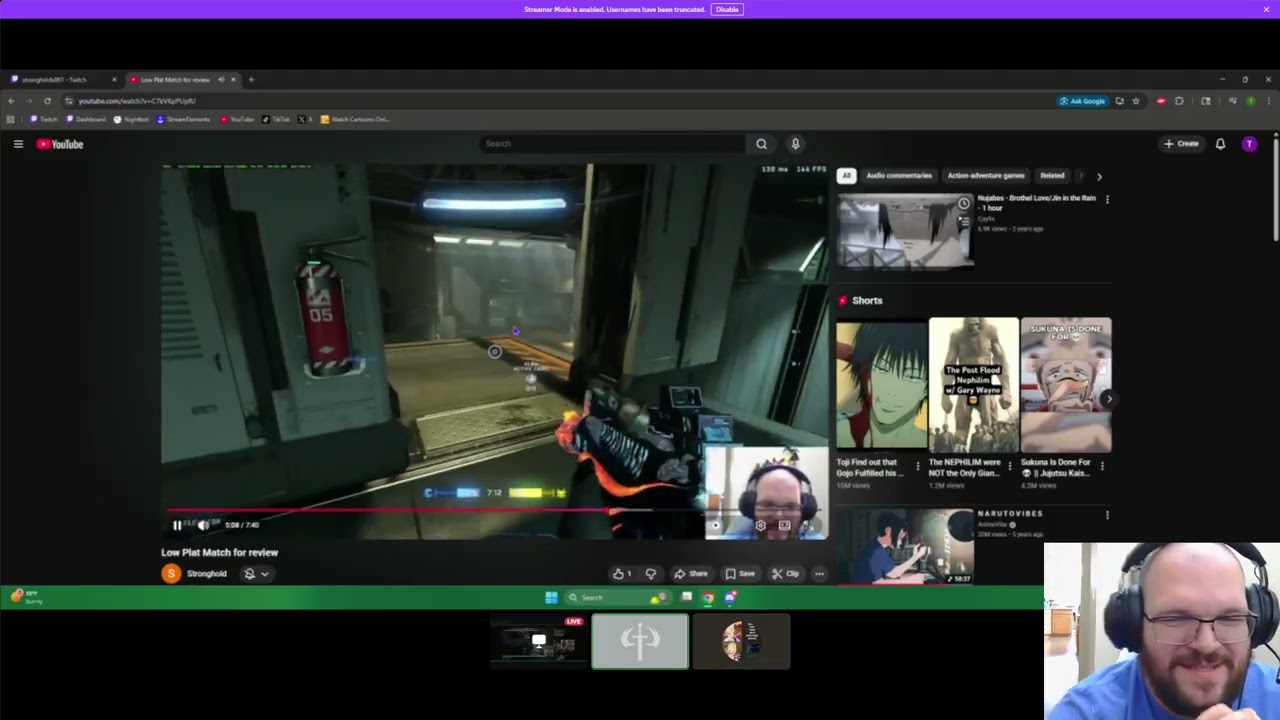Image resolution: width=1280 pixels, height=720 pixels.
Task: Switch to the Twitch browser tab
Action: click(62, 80)
